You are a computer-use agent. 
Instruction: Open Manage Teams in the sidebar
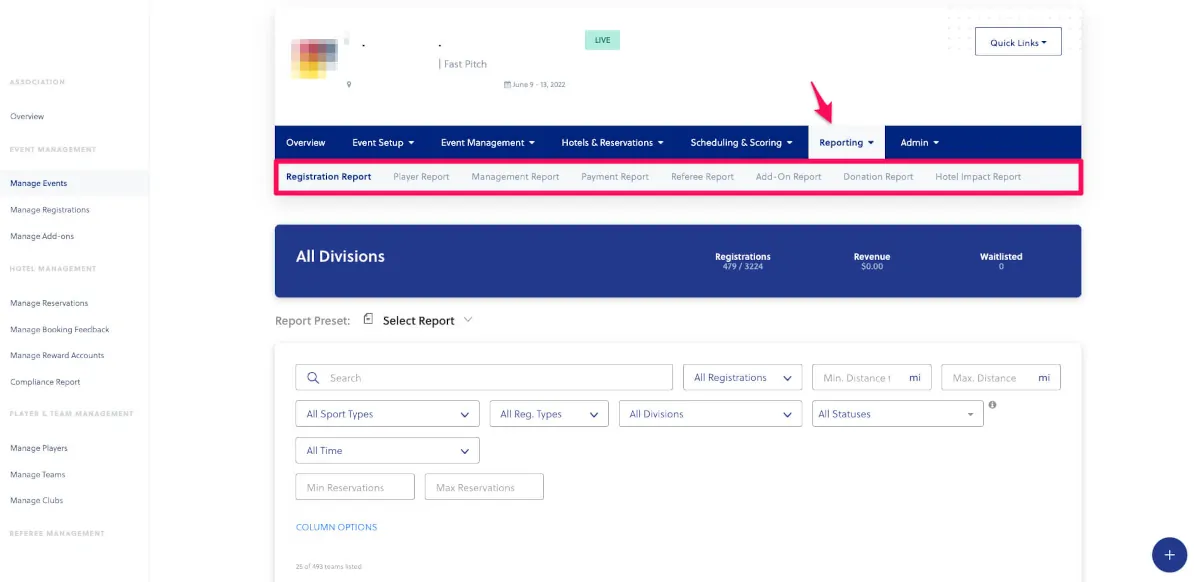point(38,474)
